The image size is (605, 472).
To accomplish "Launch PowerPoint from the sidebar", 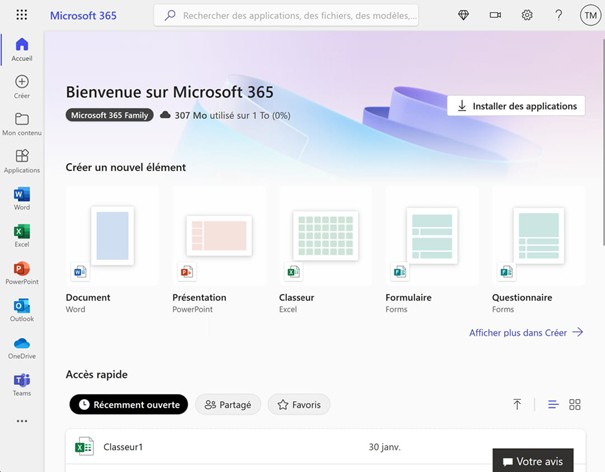I will tap(22, 273).
